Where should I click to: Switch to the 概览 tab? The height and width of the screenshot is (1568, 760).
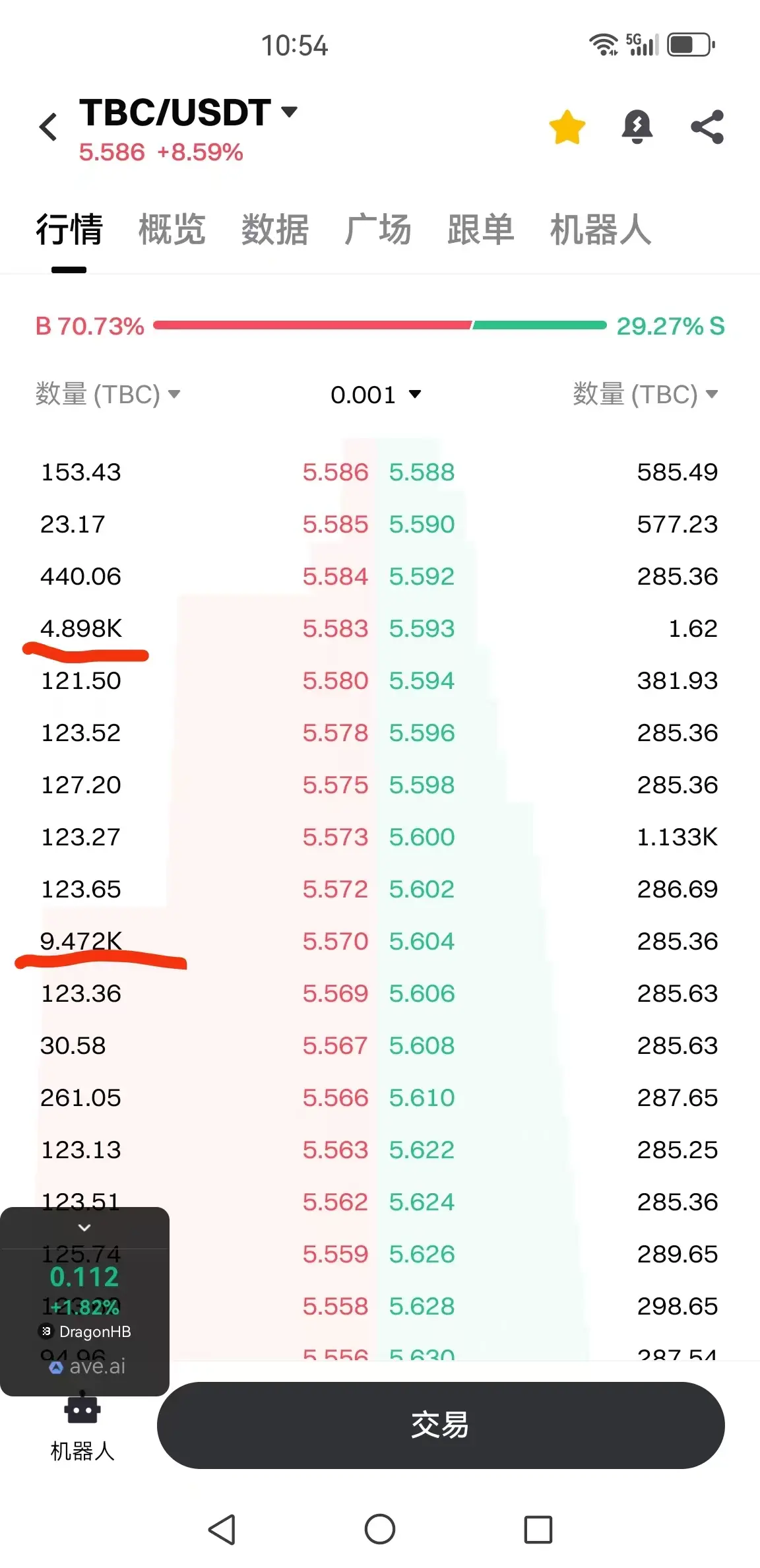(x=172, y=229)
